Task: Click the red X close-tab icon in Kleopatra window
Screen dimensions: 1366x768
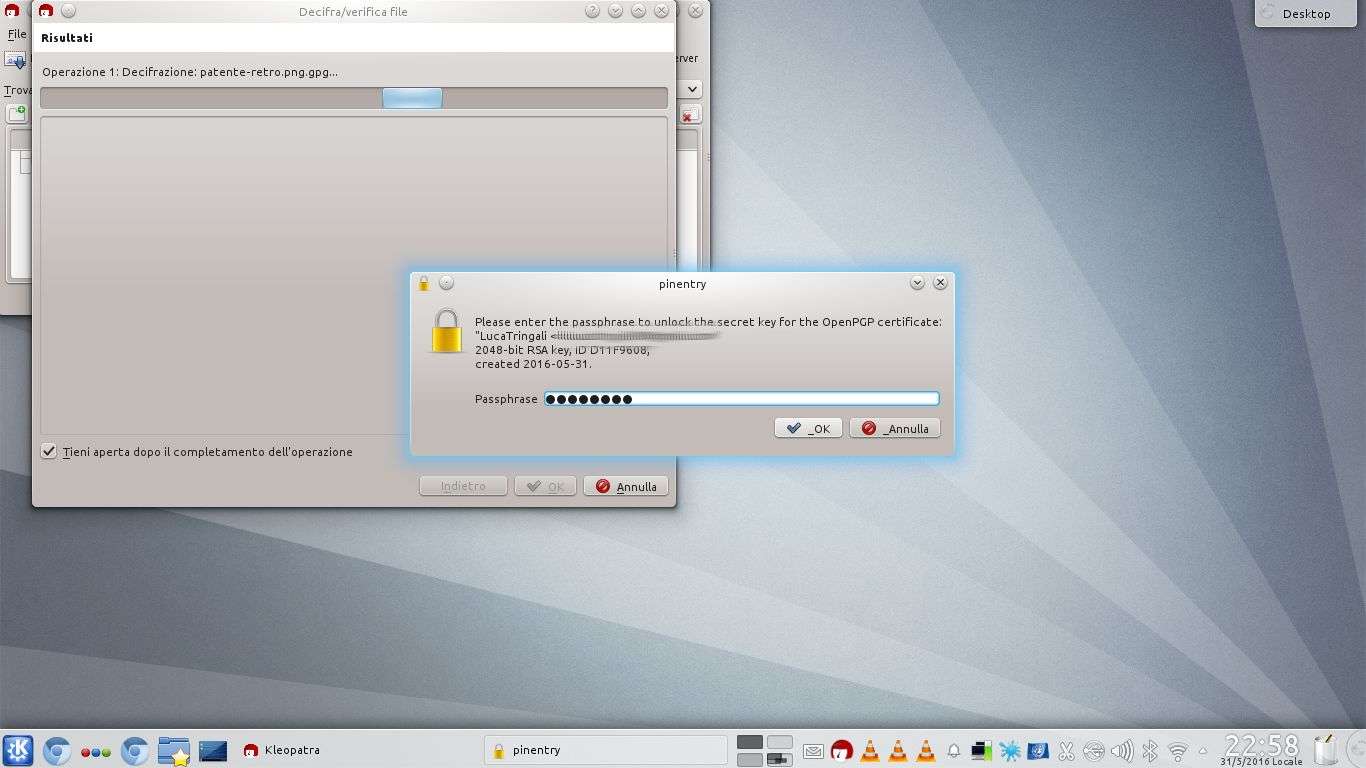Action: [688, 115]
